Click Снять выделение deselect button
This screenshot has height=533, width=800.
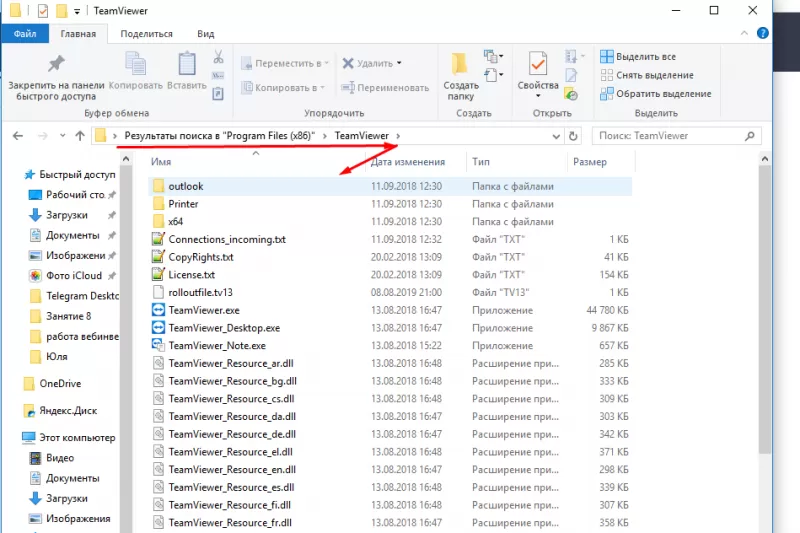point(647,75)
